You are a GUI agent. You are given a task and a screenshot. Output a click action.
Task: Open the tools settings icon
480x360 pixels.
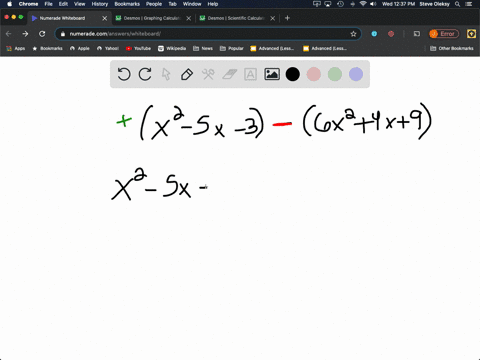(x=208, y=74)
